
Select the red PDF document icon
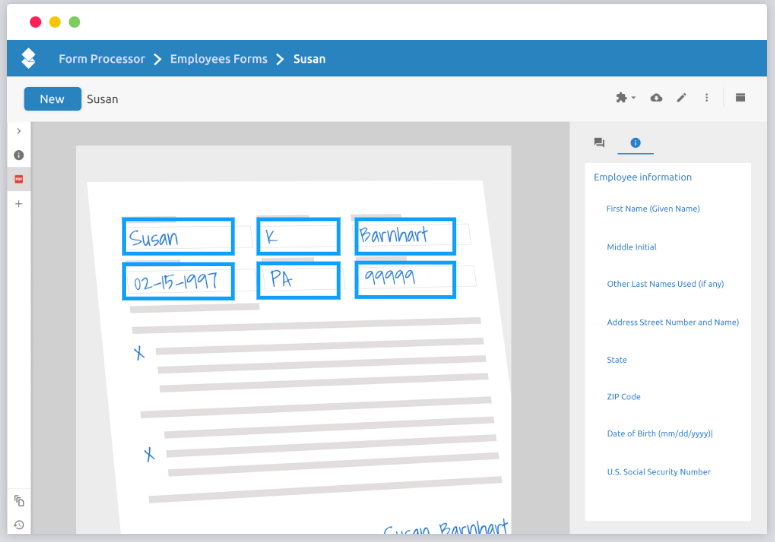point(19,179)
